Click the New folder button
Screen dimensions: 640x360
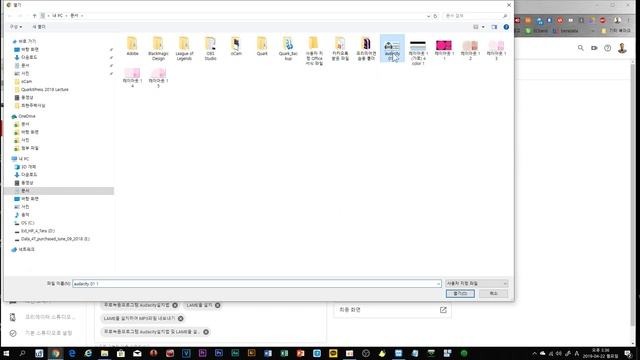(39, 27)
